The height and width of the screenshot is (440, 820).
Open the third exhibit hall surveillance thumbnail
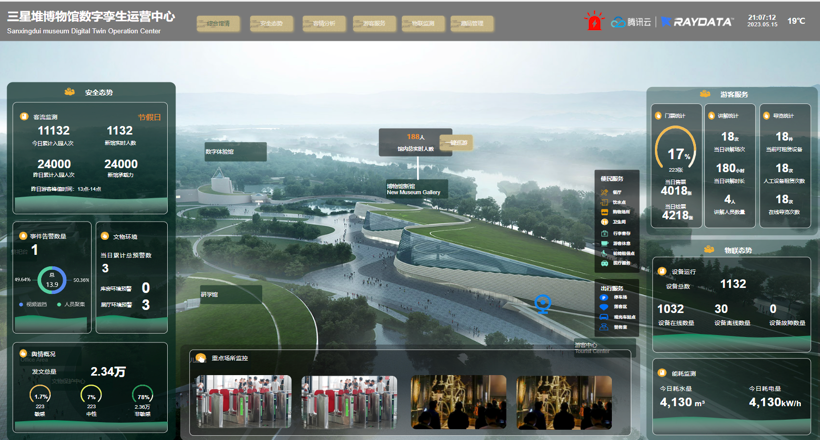pyautogui.click(x=459, y=402)
